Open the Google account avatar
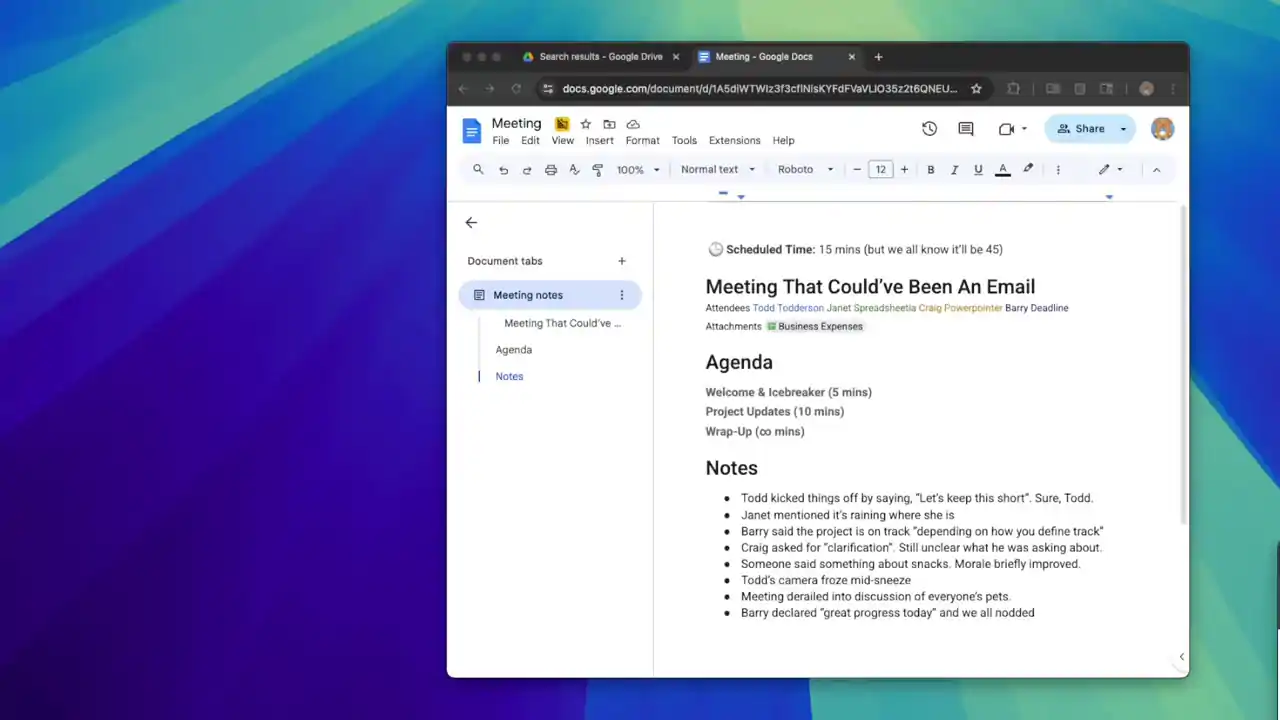Image resolution: width=1280 pixels, height=720 pixels. (x=1162, y=129)
